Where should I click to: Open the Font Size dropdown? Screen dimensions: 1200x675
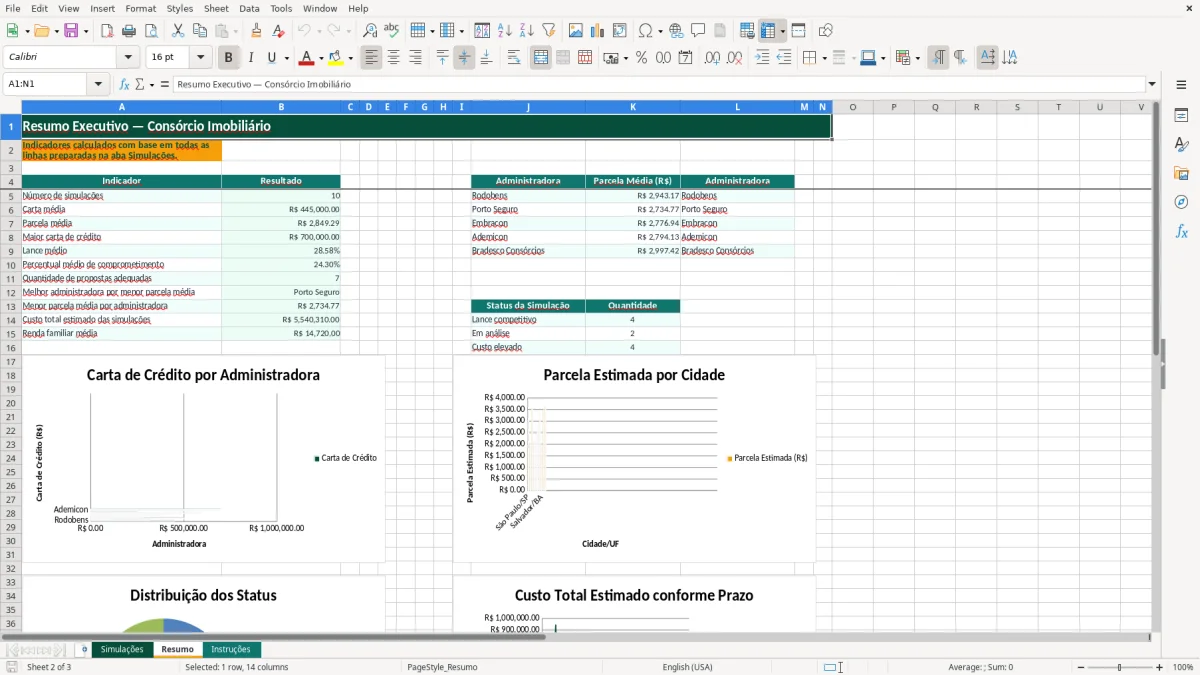click(x=200, y=58)
